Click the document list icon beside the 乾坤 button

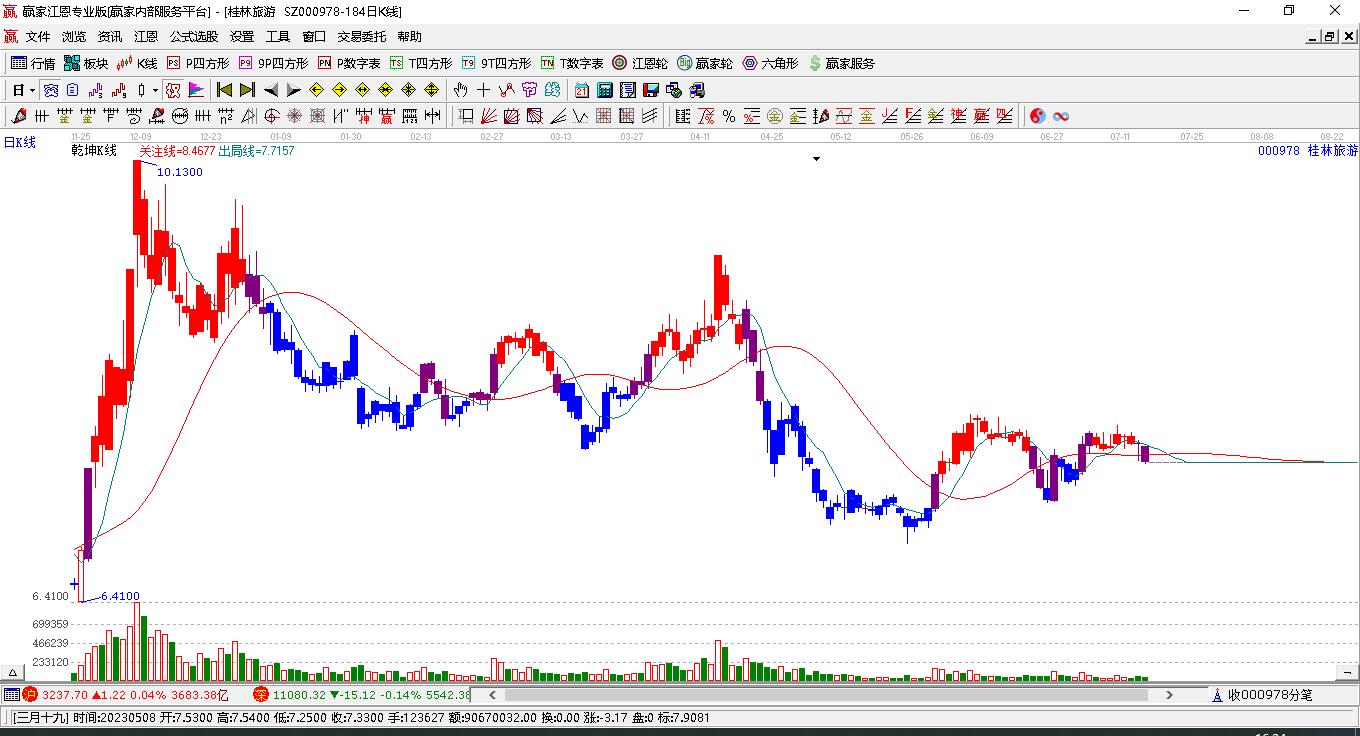coord(72,90)
